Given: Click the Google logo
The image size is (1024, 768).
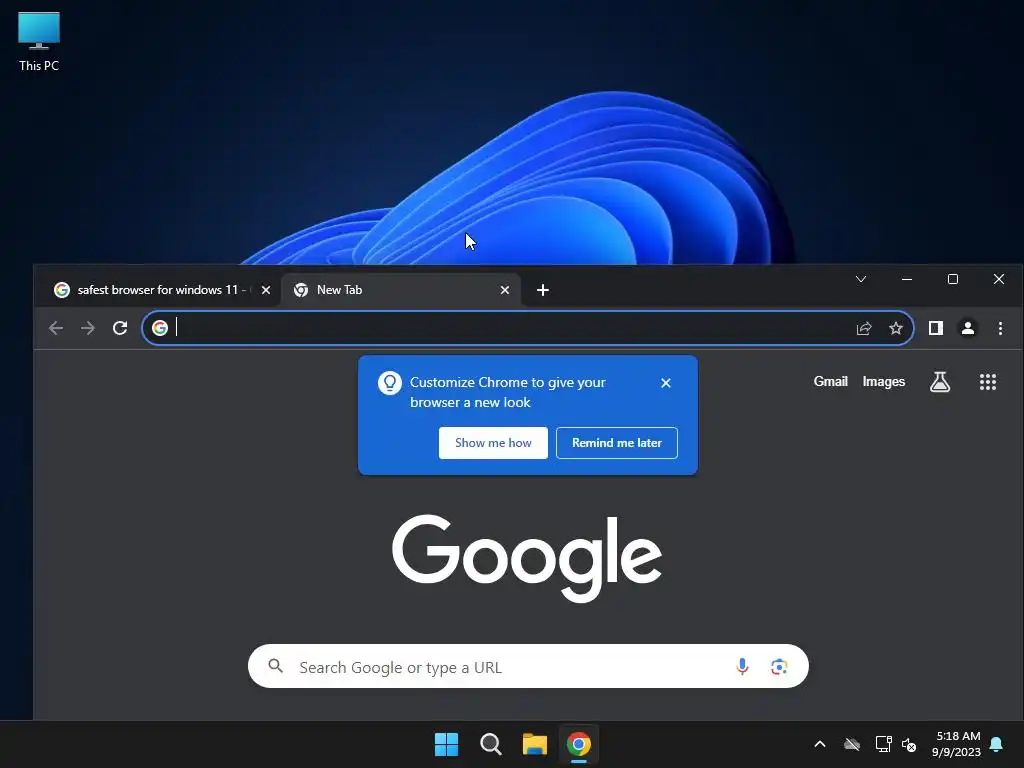Looking at the screenshot, I should point(527,557).
